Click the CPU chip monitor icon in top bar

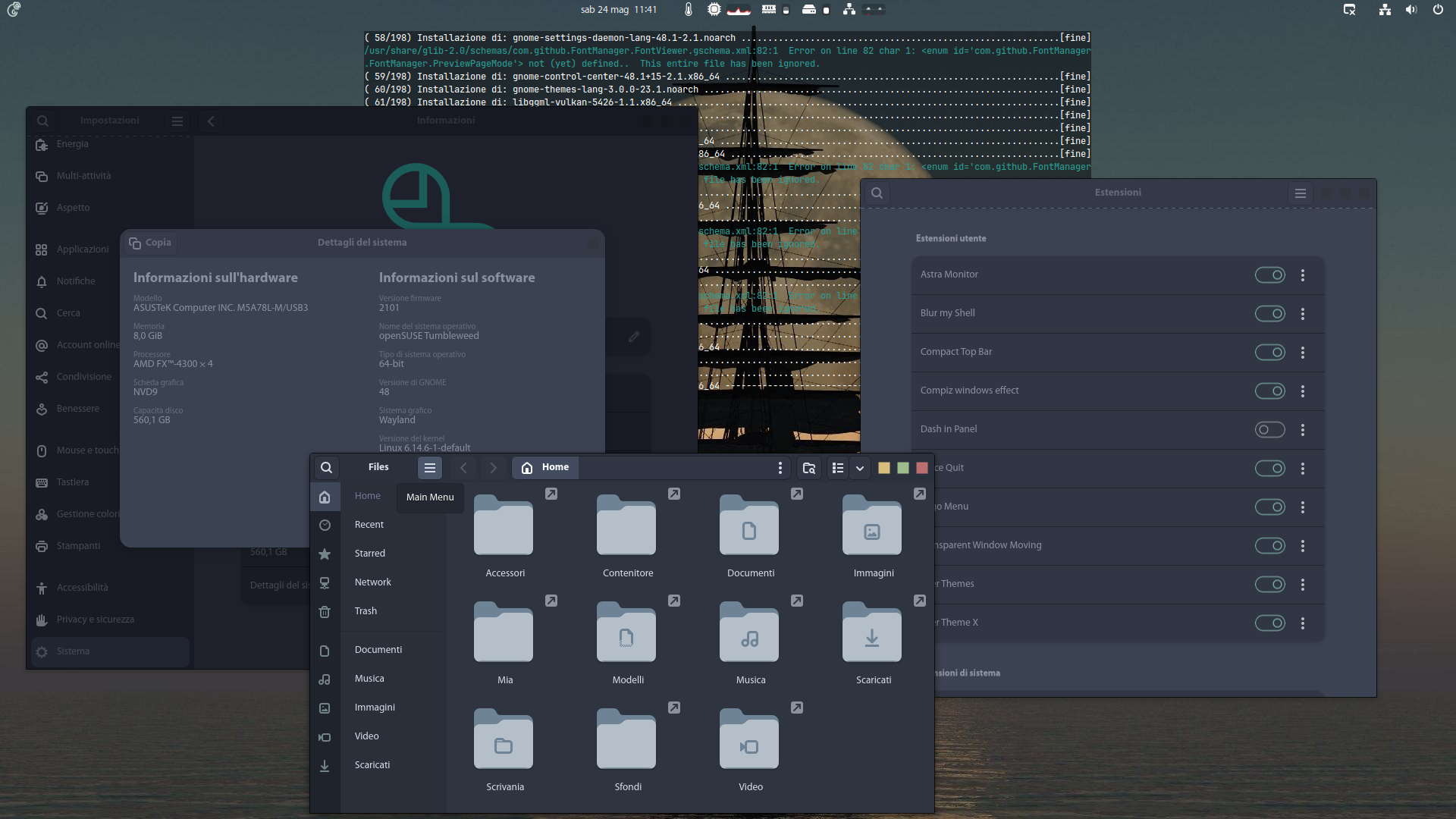point(714,10)
